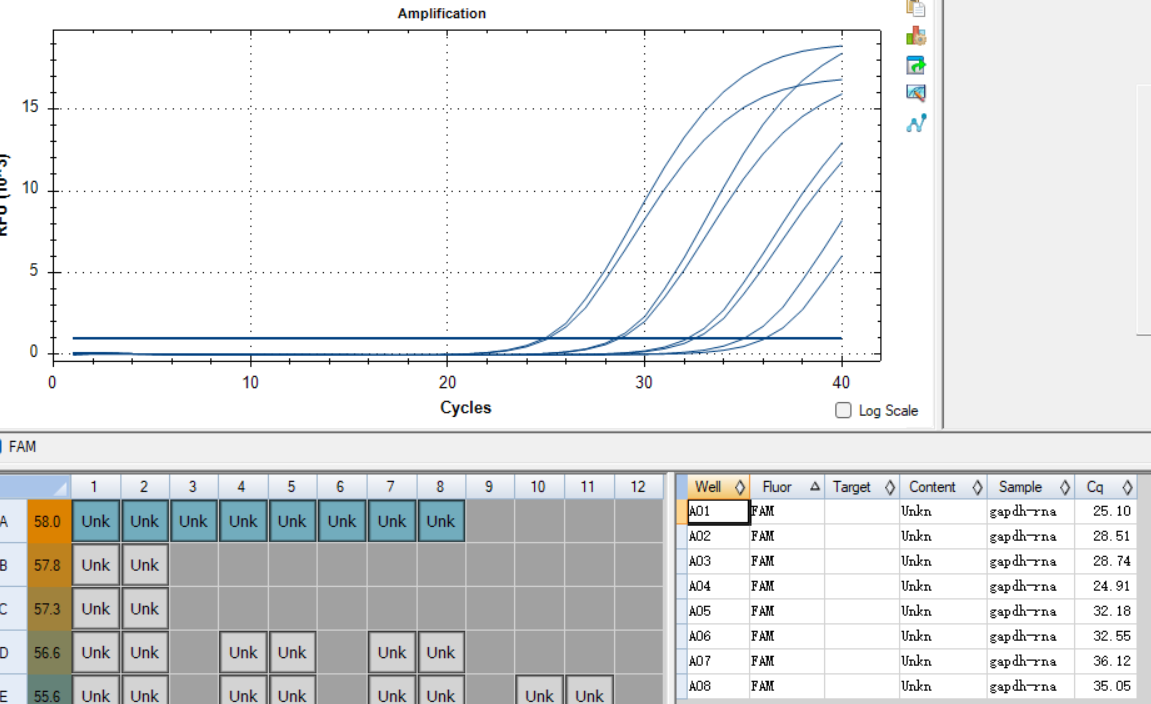
Task: Select the threshold line on amplification chart
Action: pyautogui.click(x=457, y=338)
